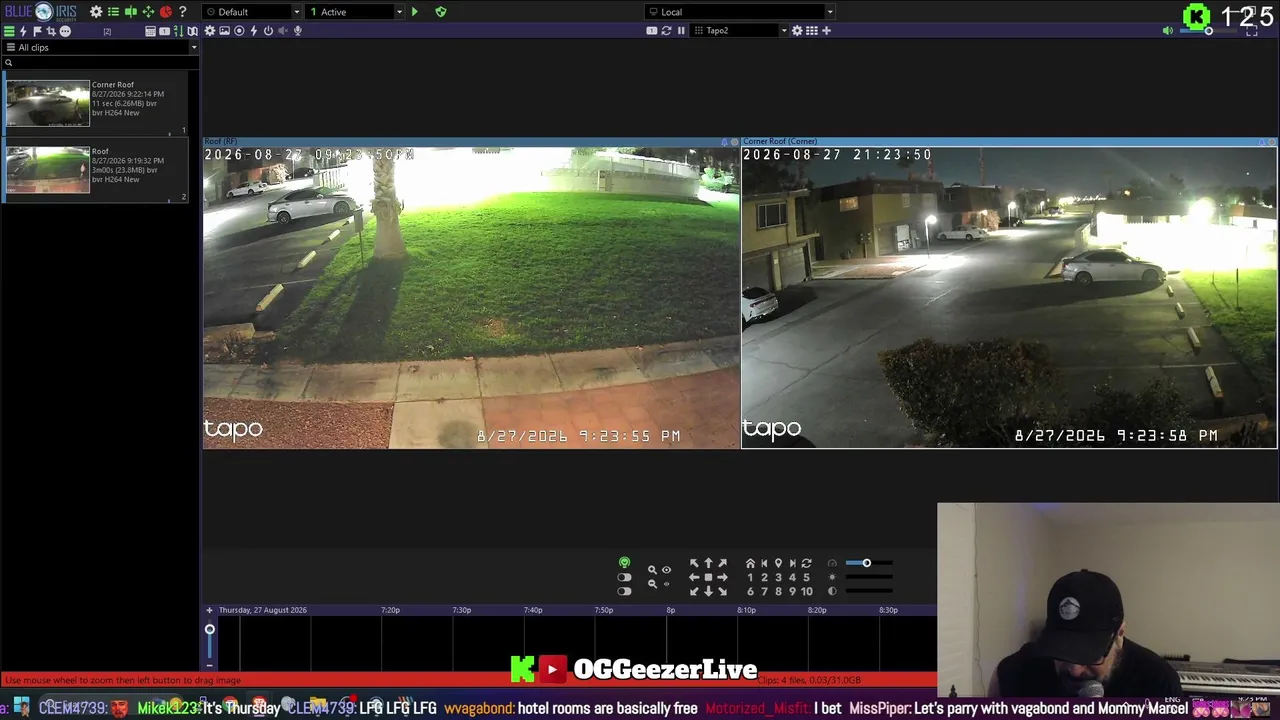Open the calendar icon in clips toolbar
The image size is (1280, 720).
click(150, 31)
